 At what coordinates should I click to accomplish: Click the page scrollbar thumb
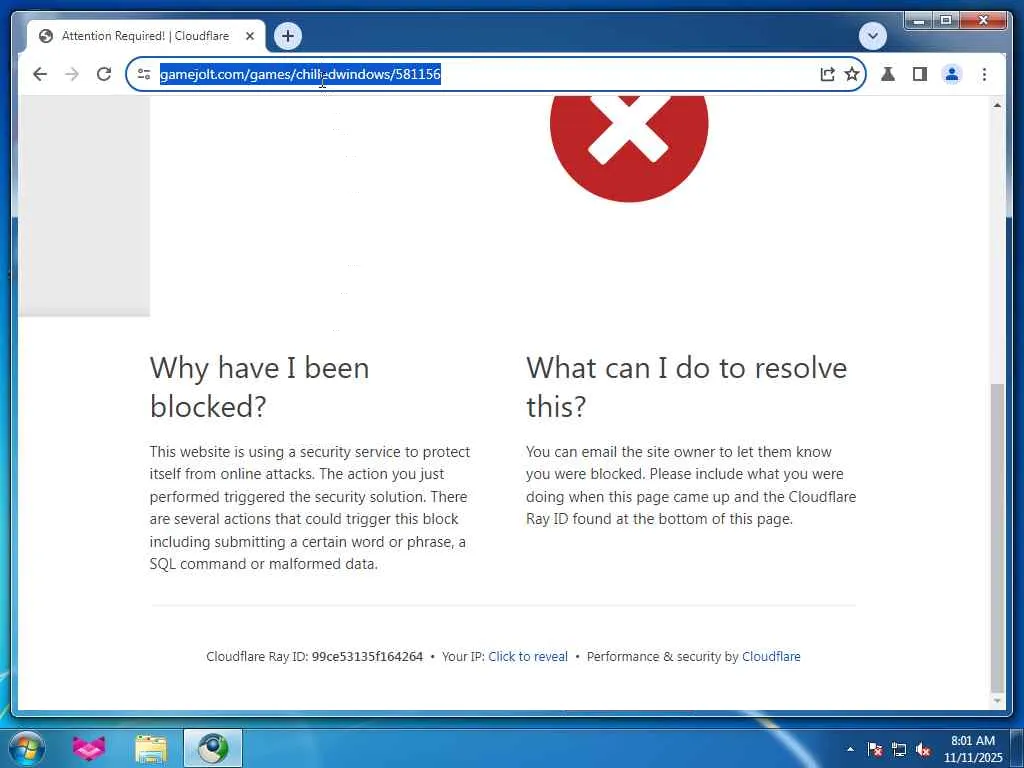(997, 537)
